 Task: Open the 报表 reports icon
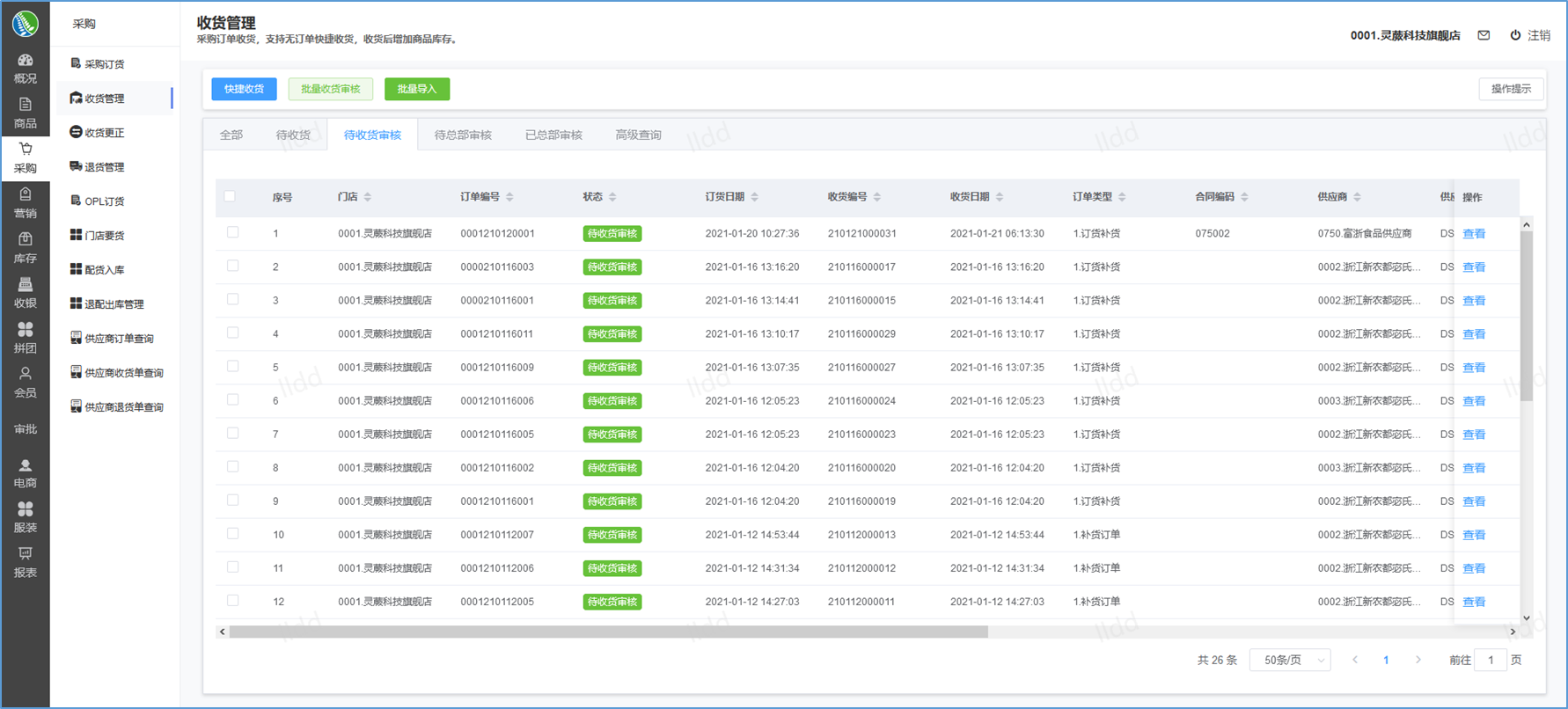click(26, 554)
